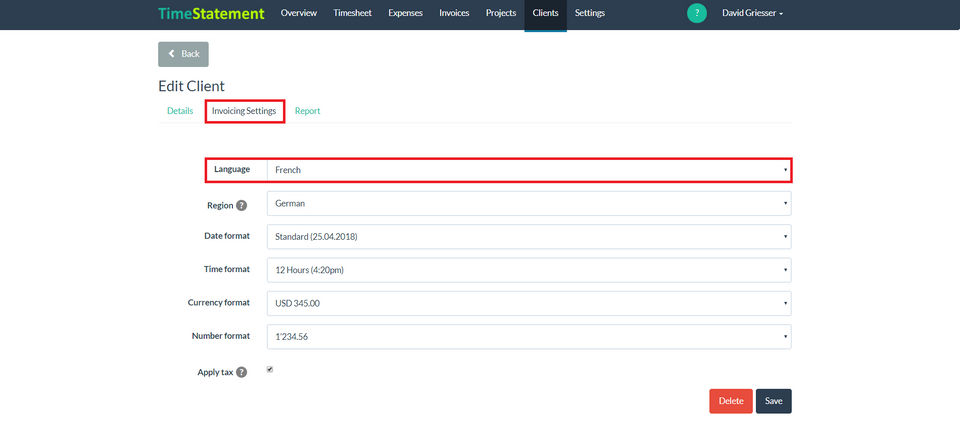The height and width of the screenshot is (426, 960).
Task: Click the Region help tooltip icon
Action: click(242, 206)
